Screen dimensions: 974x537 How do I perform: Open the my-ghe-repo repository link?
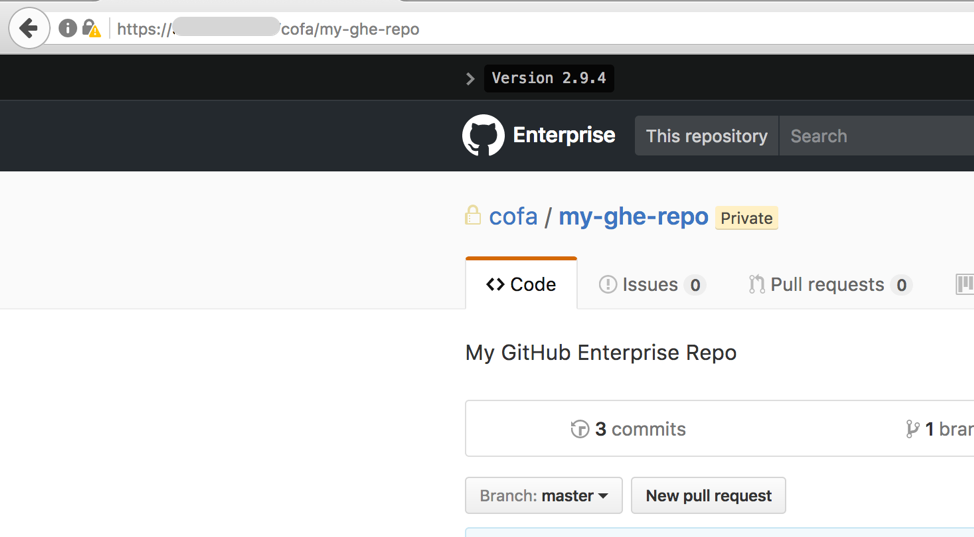tap(633, 217)
